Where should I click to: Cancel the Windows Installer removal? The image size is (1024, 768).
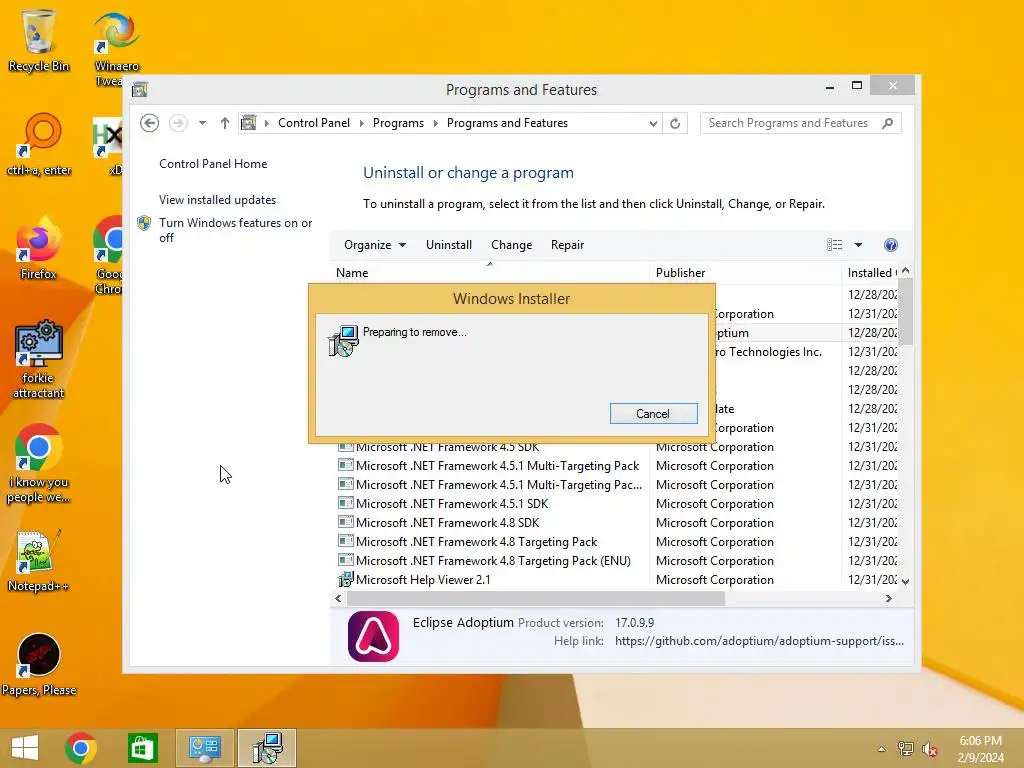pos(654,413)
